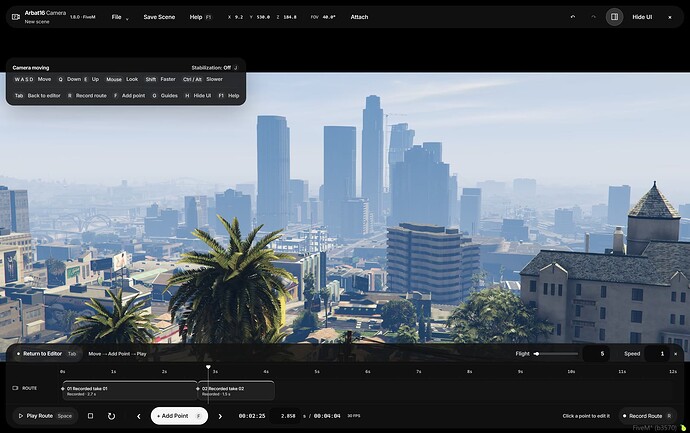
Task: Click the ROUTE track label
Action: click(x=29, y=388)
